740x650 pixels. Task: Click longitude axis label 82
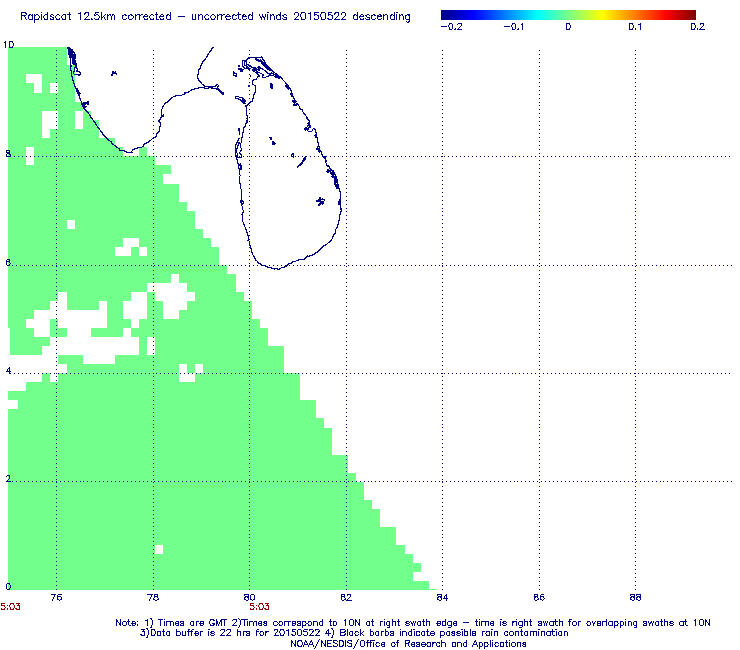click(346, 598)
